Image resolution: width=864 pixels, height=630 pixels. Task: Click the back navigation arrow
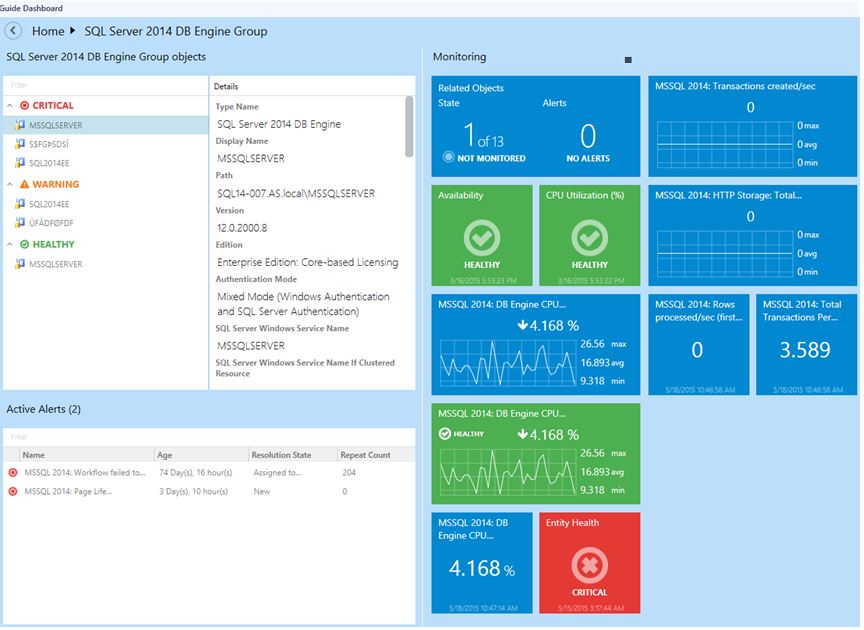pos(12,31)
